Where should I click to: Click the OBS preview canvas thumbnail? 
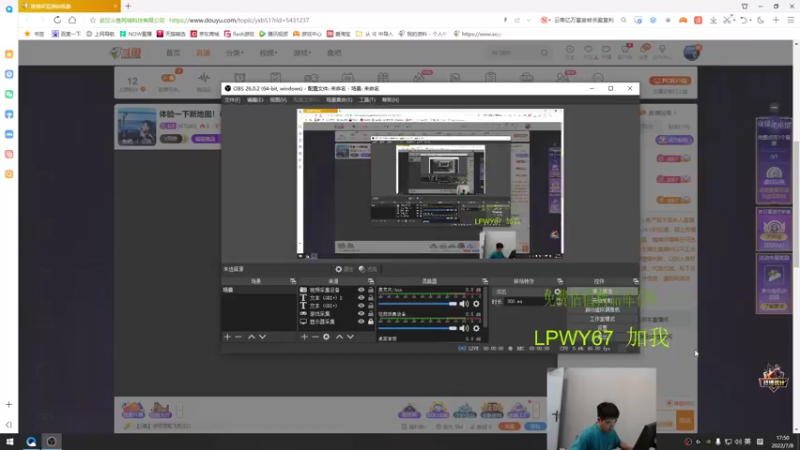[x=430, y=183]
